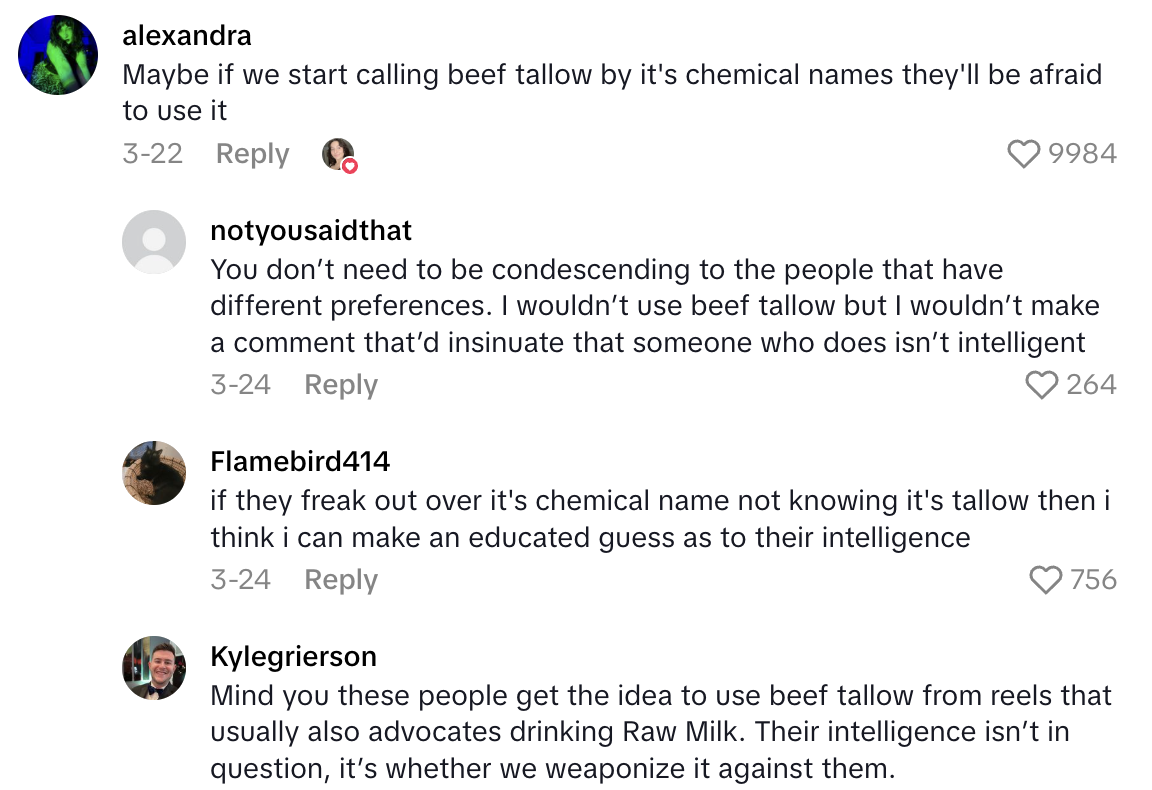Hit Reply below Flamebird414's comment
This screenshot has height=790, width=1152.
coord(340,580)
